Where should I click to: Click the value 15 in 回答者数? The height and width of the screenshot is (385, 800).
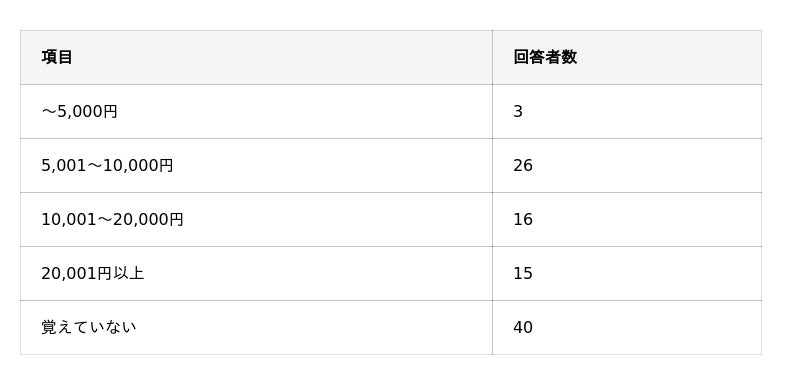click(523, 273)
